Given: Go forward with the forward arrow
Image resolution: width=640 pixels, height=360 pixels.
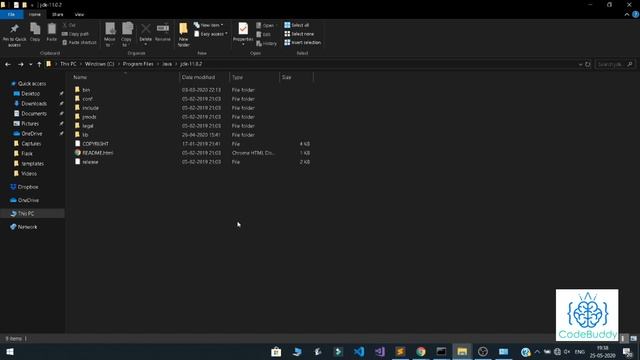Looking at the screenshot, I should [20, 64].
